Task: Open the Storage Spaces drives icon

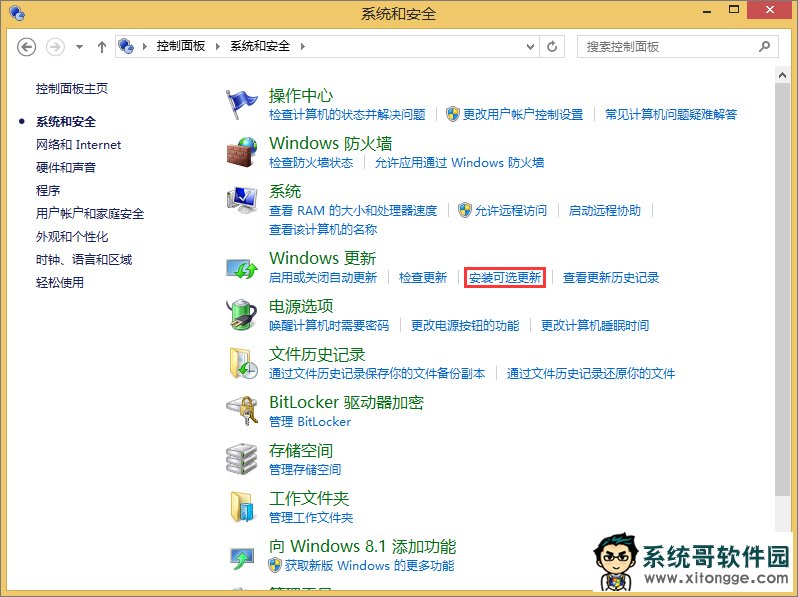Action: pyautogui.click(x=242, y=459)
